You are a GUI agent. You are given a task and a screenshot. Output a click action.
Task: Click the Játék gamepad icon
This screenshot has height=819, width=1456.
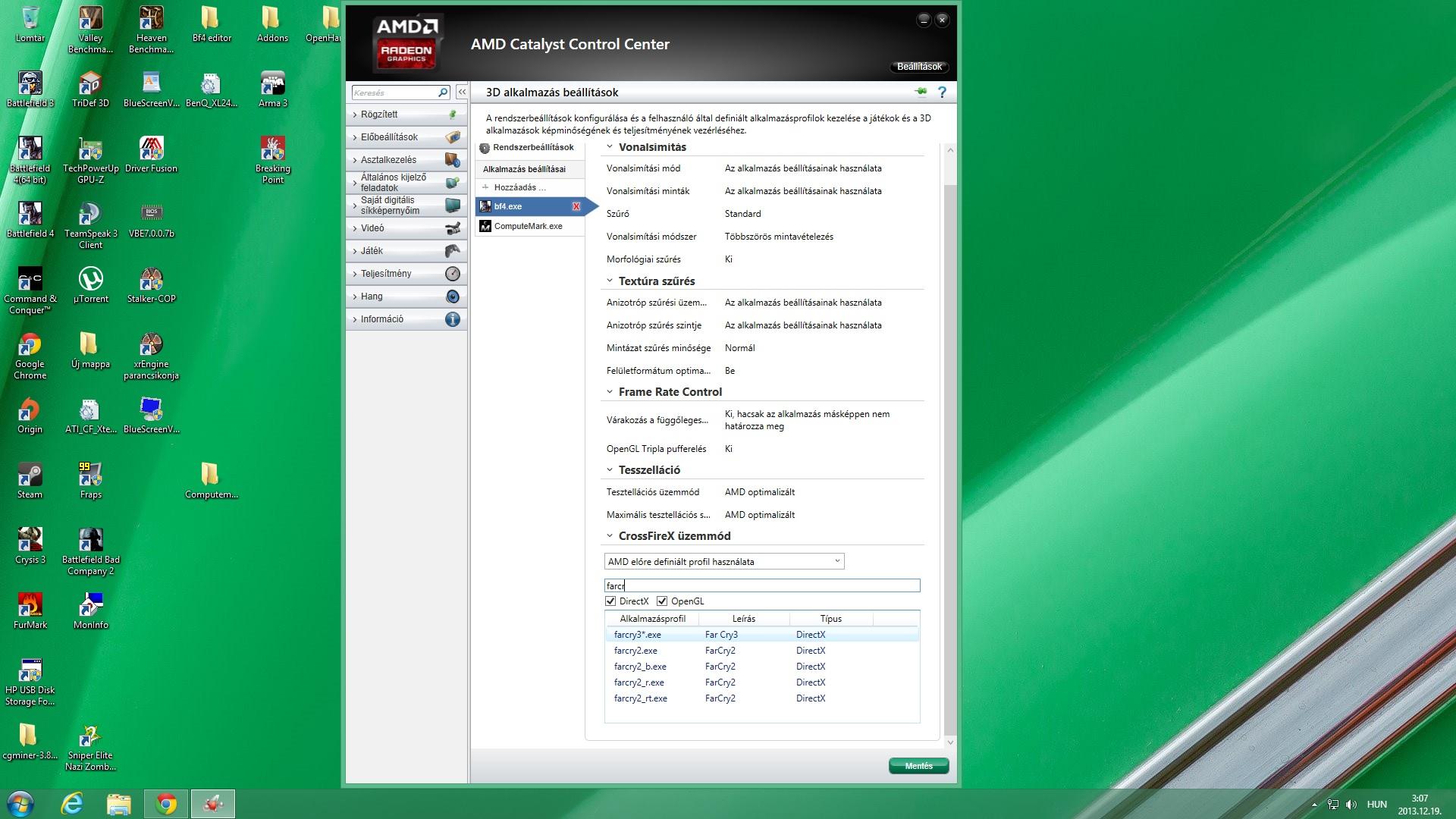453,251
